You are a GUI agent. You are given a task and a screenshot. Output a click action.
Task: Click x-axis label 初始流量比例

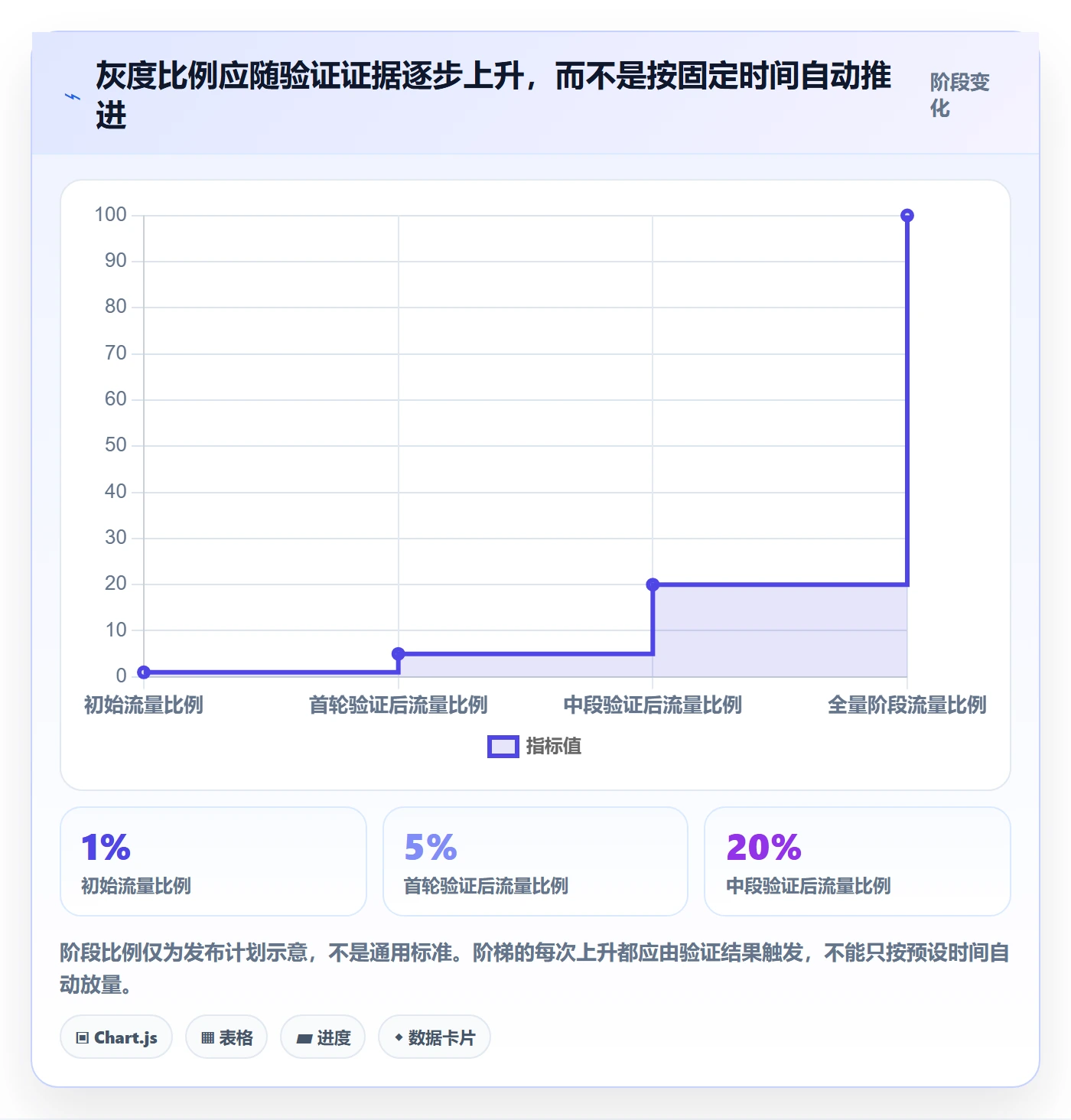144,705
